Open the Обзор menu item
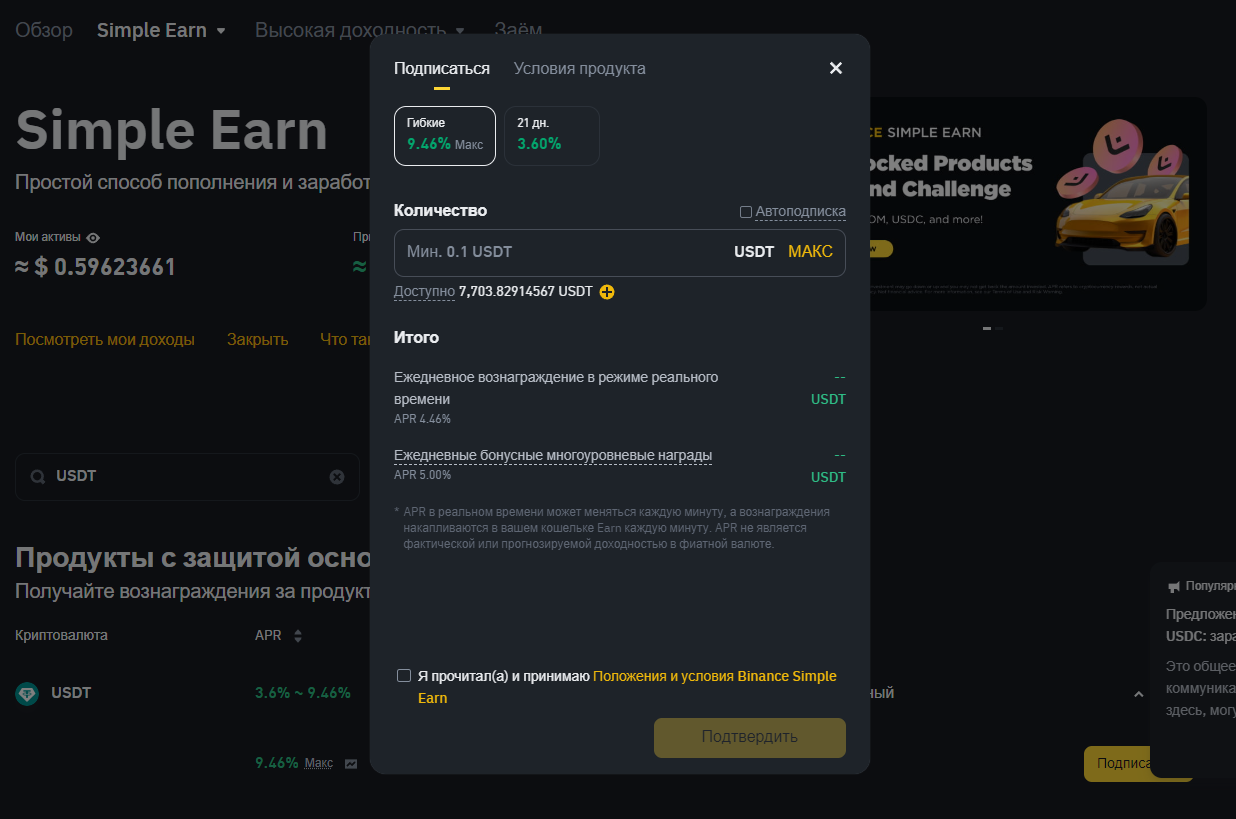Screen dimensions: 1236x819 pyautogui.click(x=44, y=30)
